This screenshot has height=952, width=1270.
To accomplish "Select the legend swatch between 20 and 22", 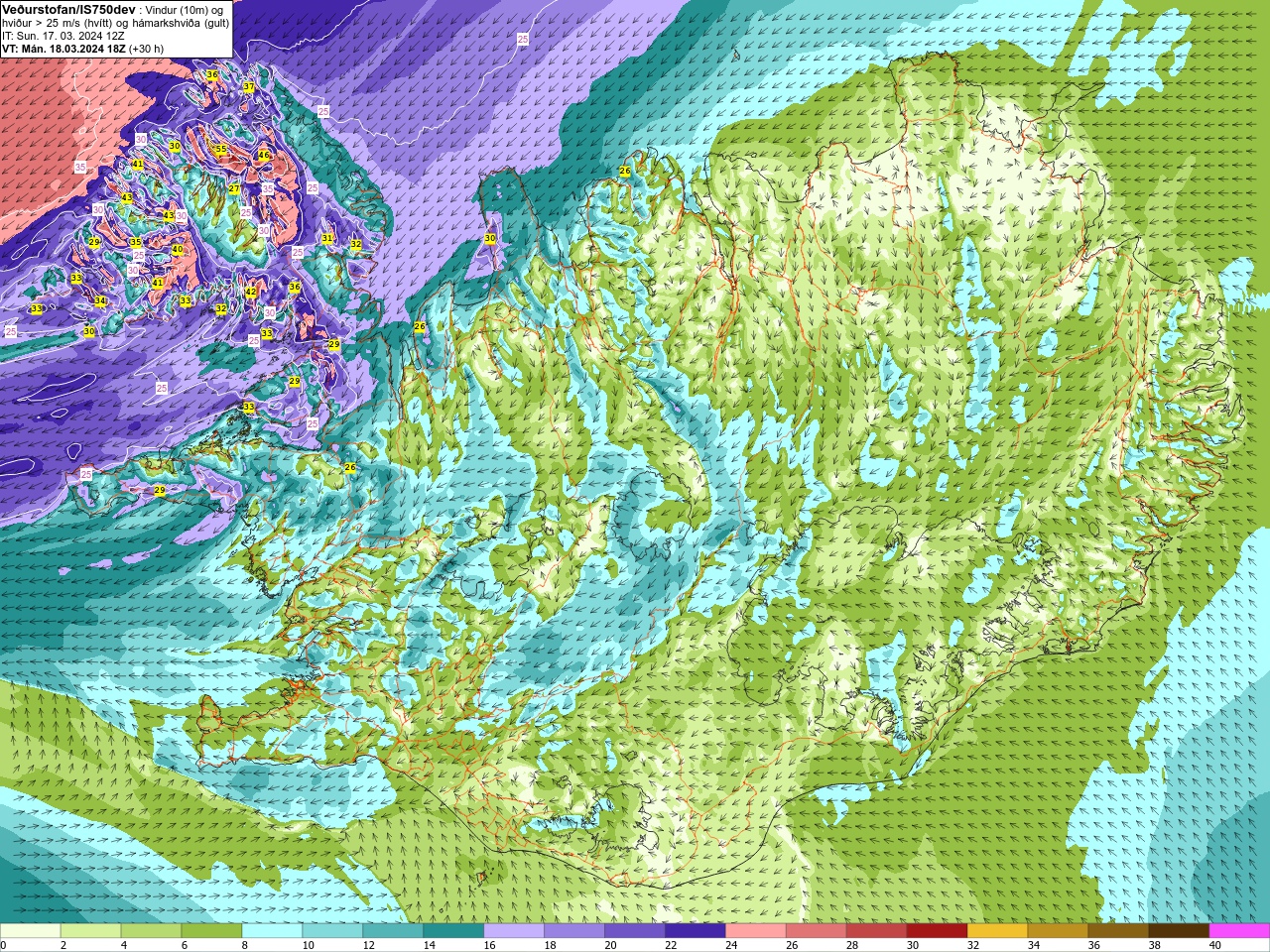I will click(635, 931).
